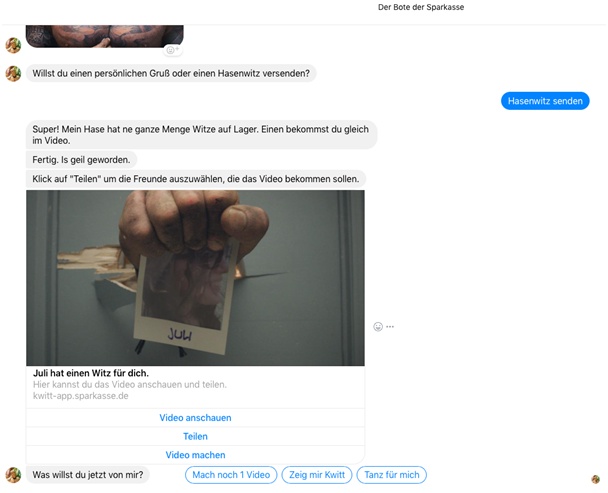Select "Video anschauen" on the card
The width and height of the screenshot is (608, 493).
195,418
